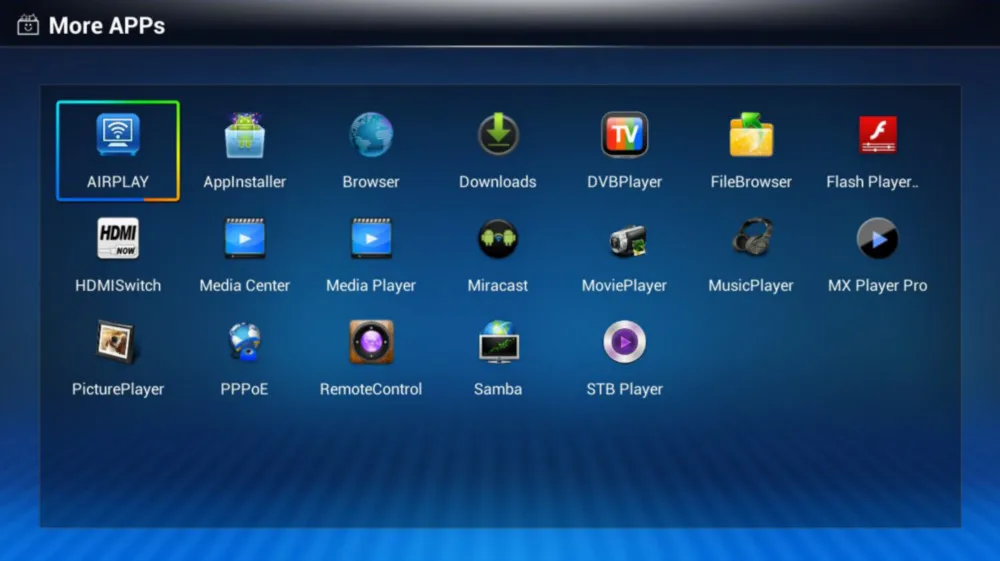This screenshot has height=561, width=1000.
Task: Select the "RemoteControl" label text
Action: [x=371, y=390]
